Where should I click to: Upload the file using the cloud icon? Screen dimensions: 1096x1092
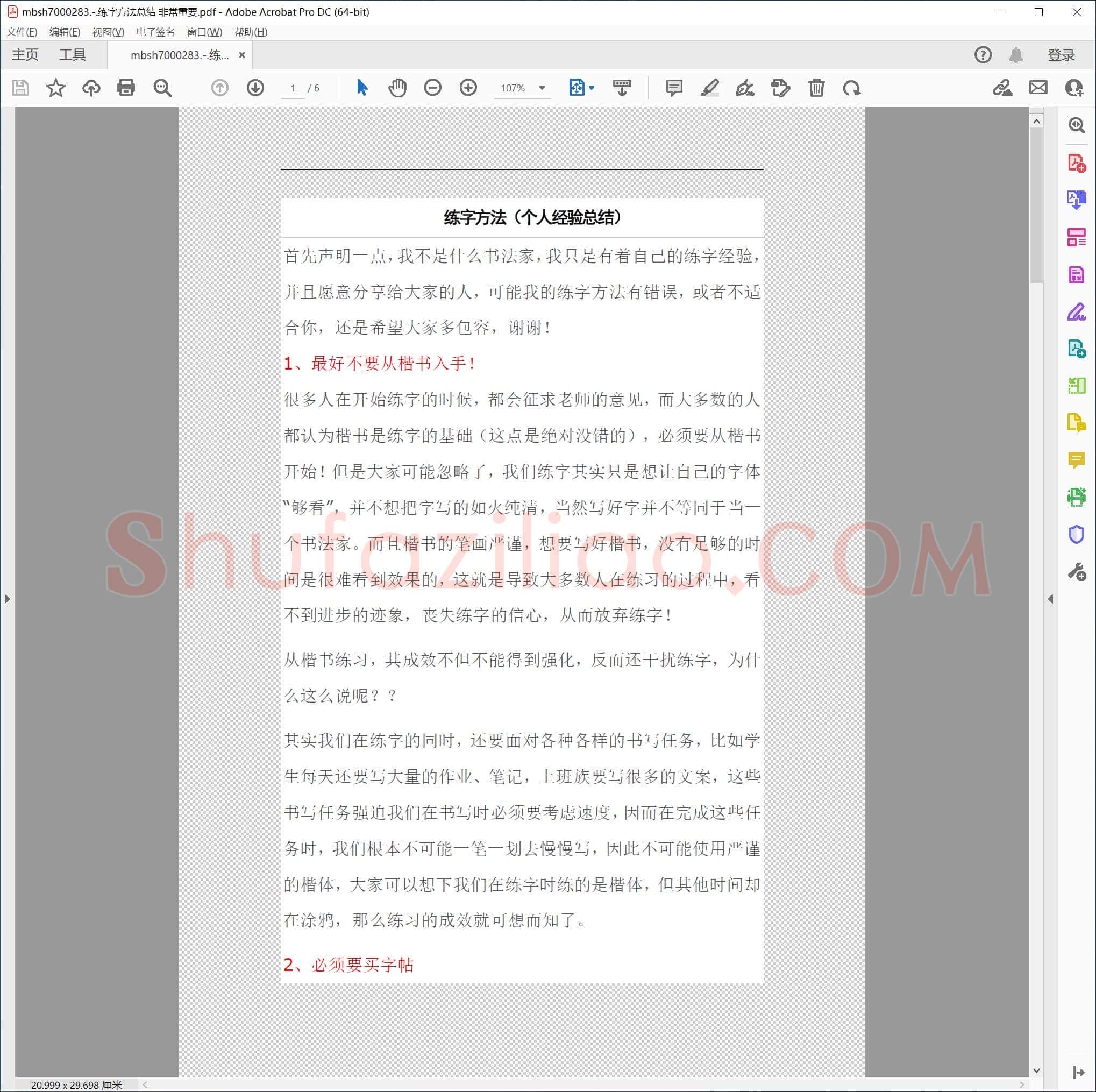pos(91,88)
